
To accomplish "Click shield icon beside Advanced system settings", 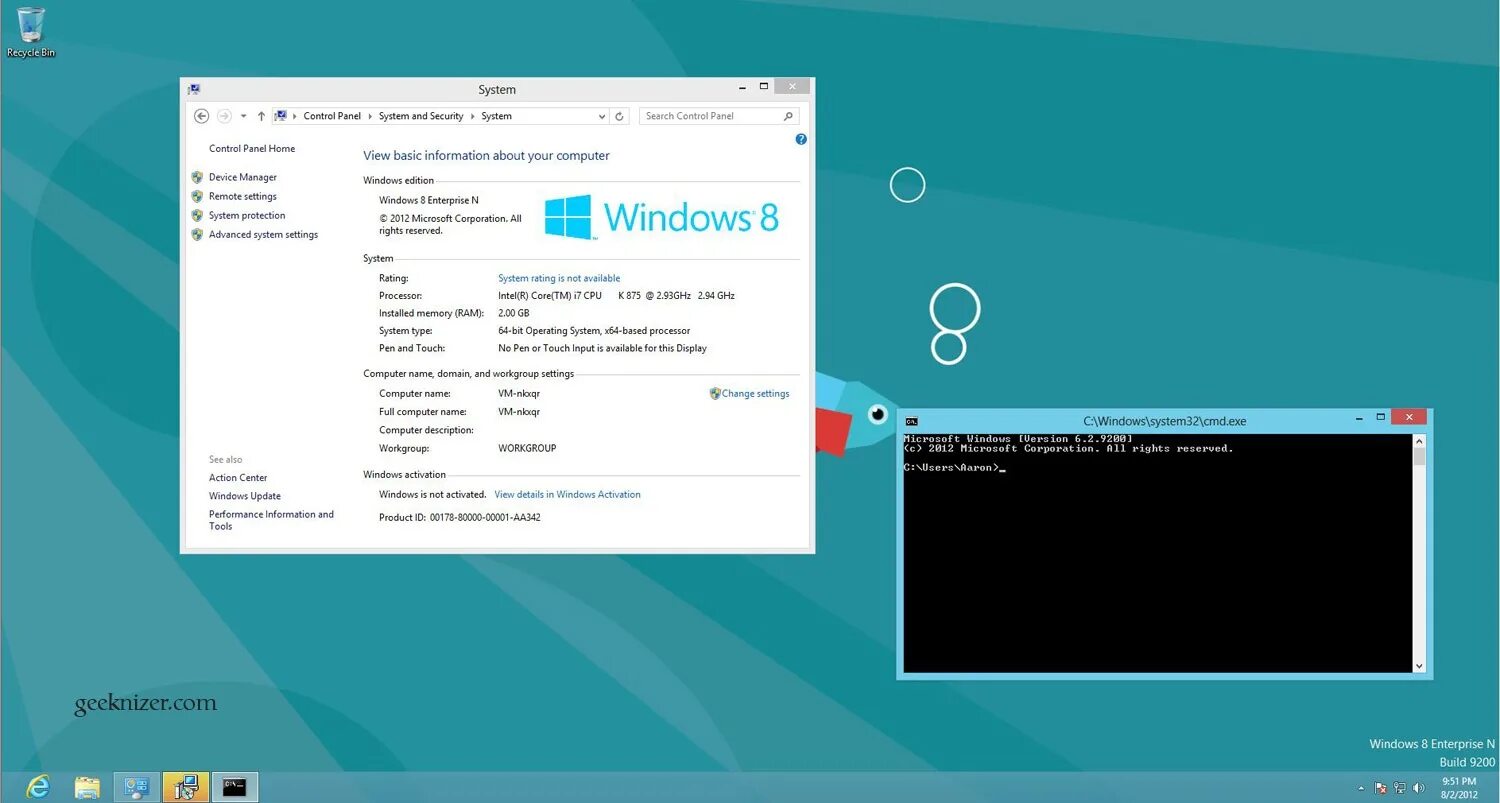I will [x=197, y=234].
